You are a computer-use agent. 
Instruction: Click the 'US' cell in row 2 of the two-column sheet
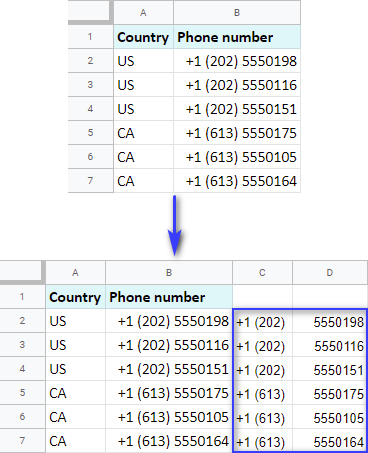(143, 61)
